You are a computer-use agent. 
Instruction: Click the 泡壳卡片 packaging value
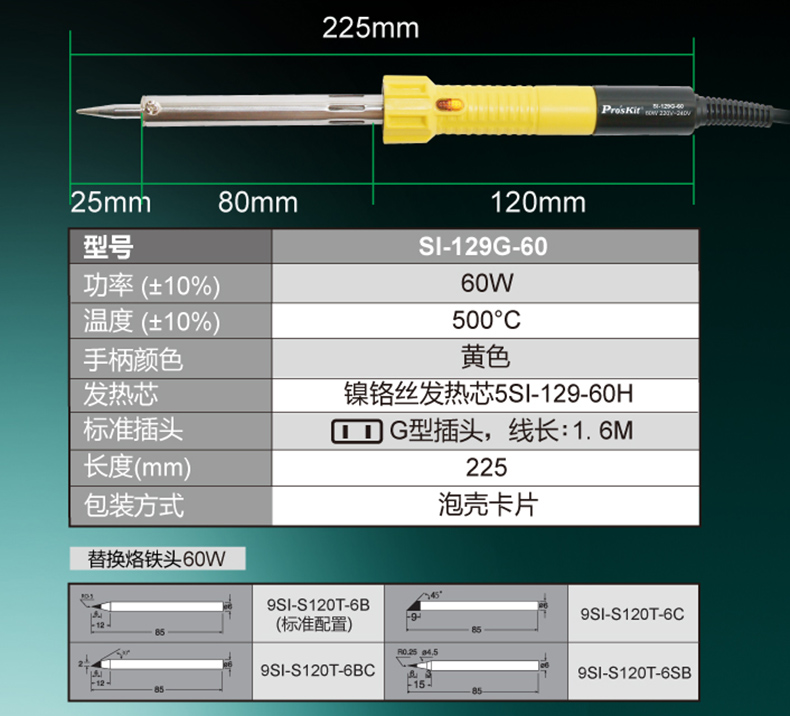[x=487, y=504]
